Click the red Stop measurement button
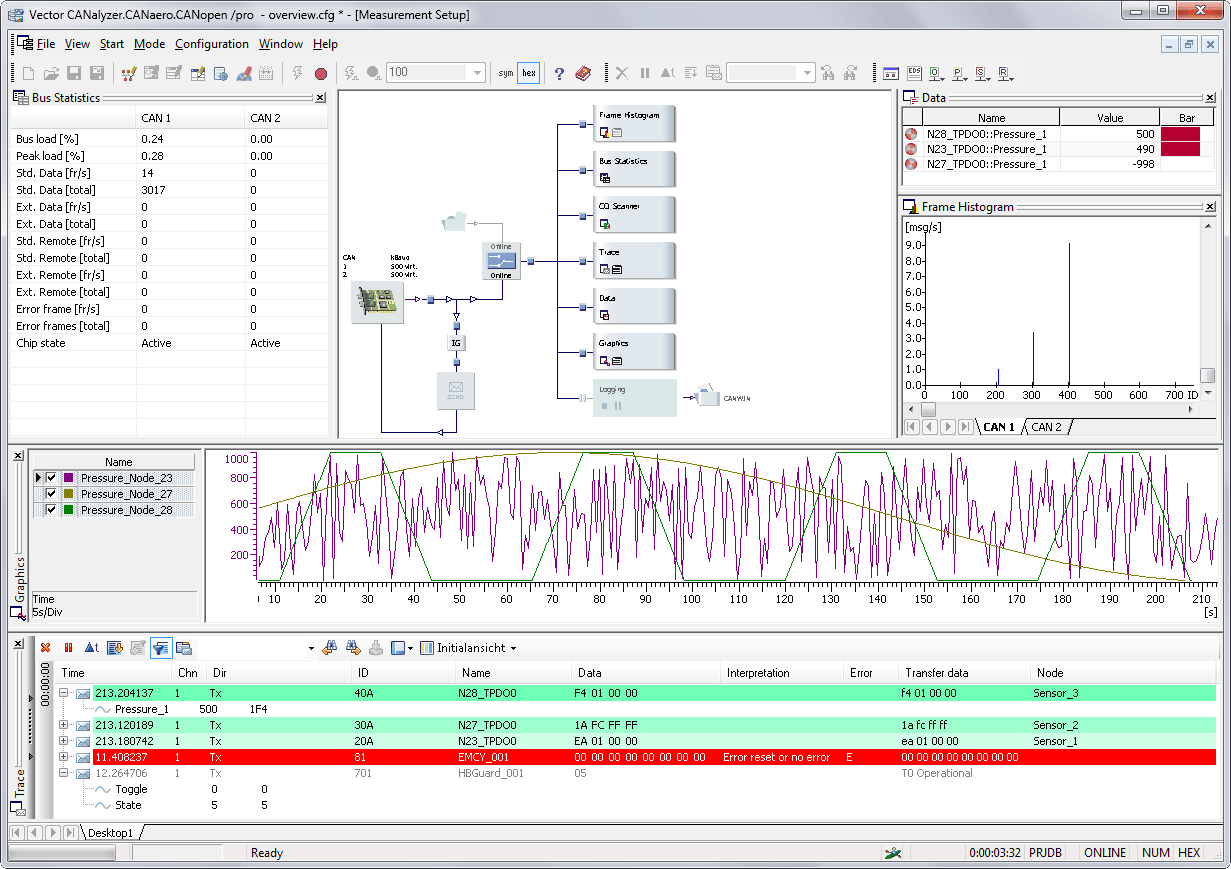This screenshot has height=869, width=1231. 321,73
